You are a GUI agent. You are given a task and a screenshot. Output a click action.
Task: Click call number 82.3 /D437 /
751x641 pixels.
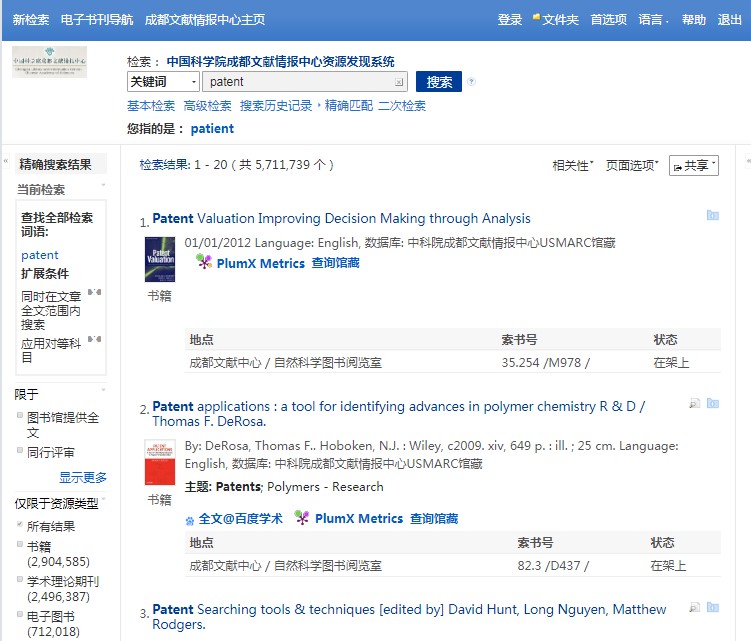553,566
